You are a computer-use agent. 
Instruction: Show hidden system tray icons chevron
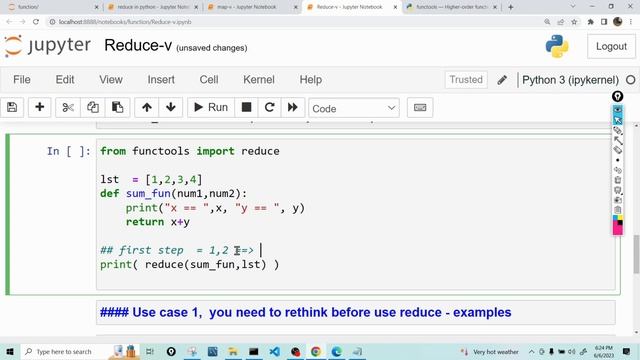coord(531,351)
